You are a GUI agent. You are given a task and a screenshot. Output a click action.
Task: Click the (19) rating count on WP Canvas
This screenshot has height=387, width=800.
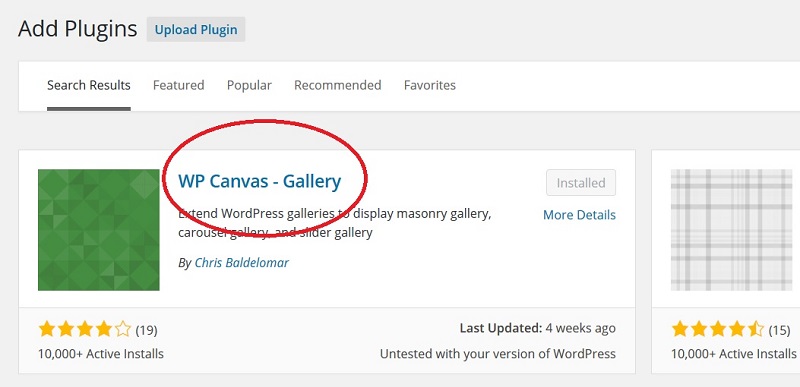click(x=146, y=330)
